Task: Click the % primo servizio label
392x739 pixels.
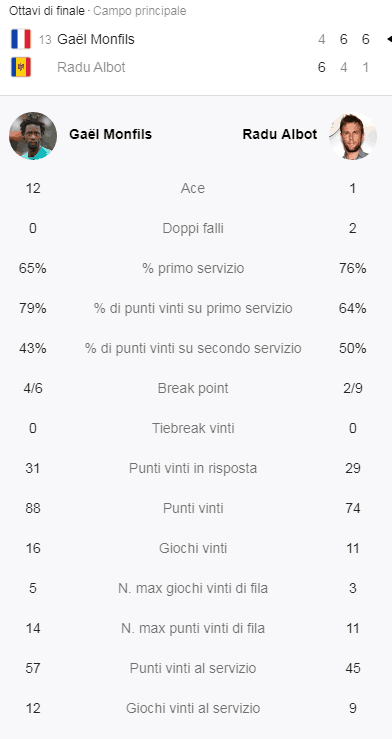Action: pos(193,269)
